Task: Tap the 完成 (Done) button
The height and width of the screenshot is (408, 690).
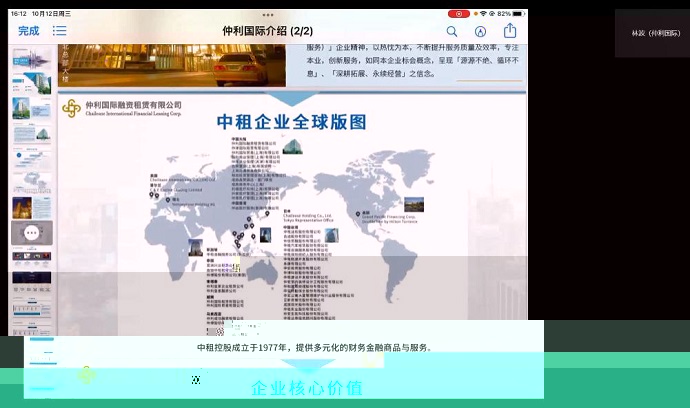Action: point(29,31)
